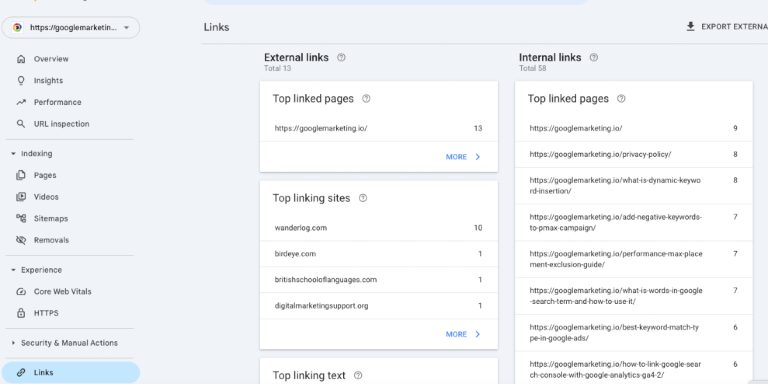Open the property selector dropdown
Screen dimensions: 768x384
71,27
